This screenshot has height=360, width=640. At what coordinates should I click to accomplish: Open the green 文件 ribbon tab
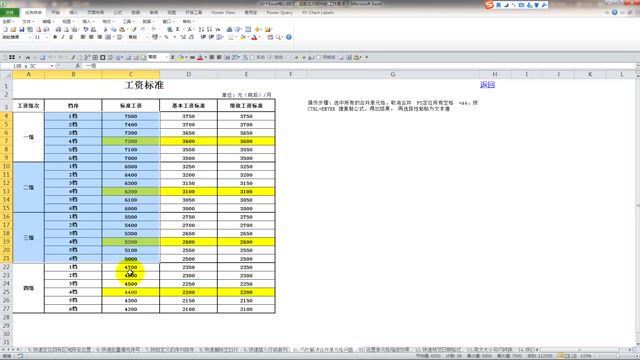9,12
